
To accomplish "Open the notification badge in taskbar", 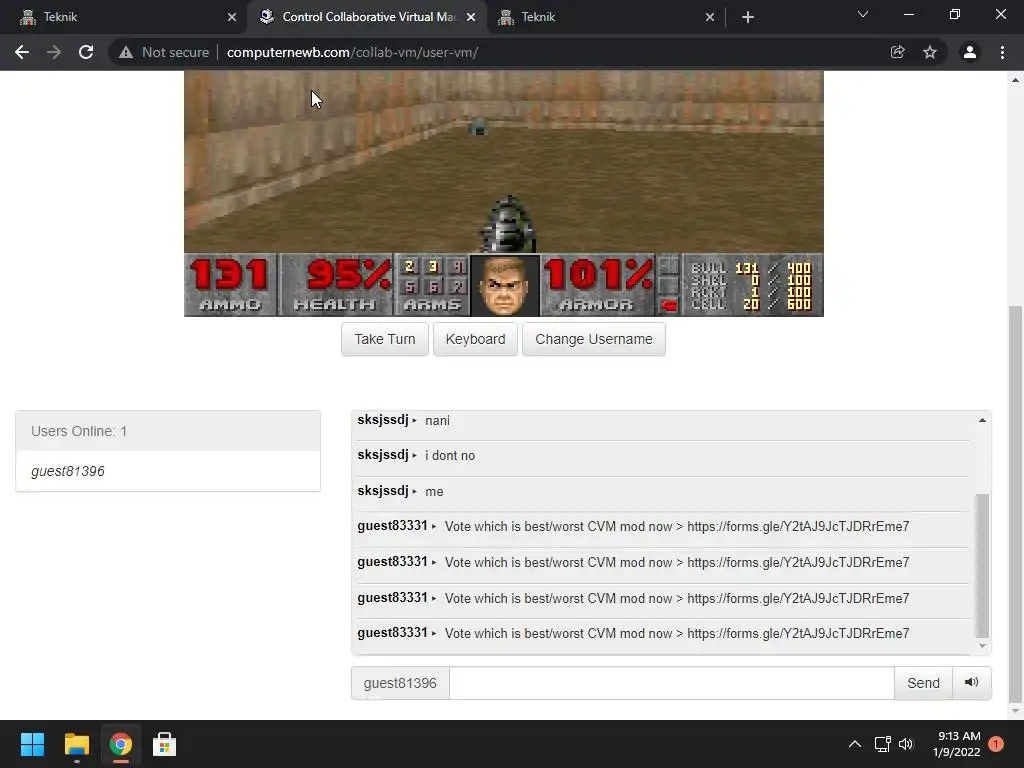I will pos(996,744).
